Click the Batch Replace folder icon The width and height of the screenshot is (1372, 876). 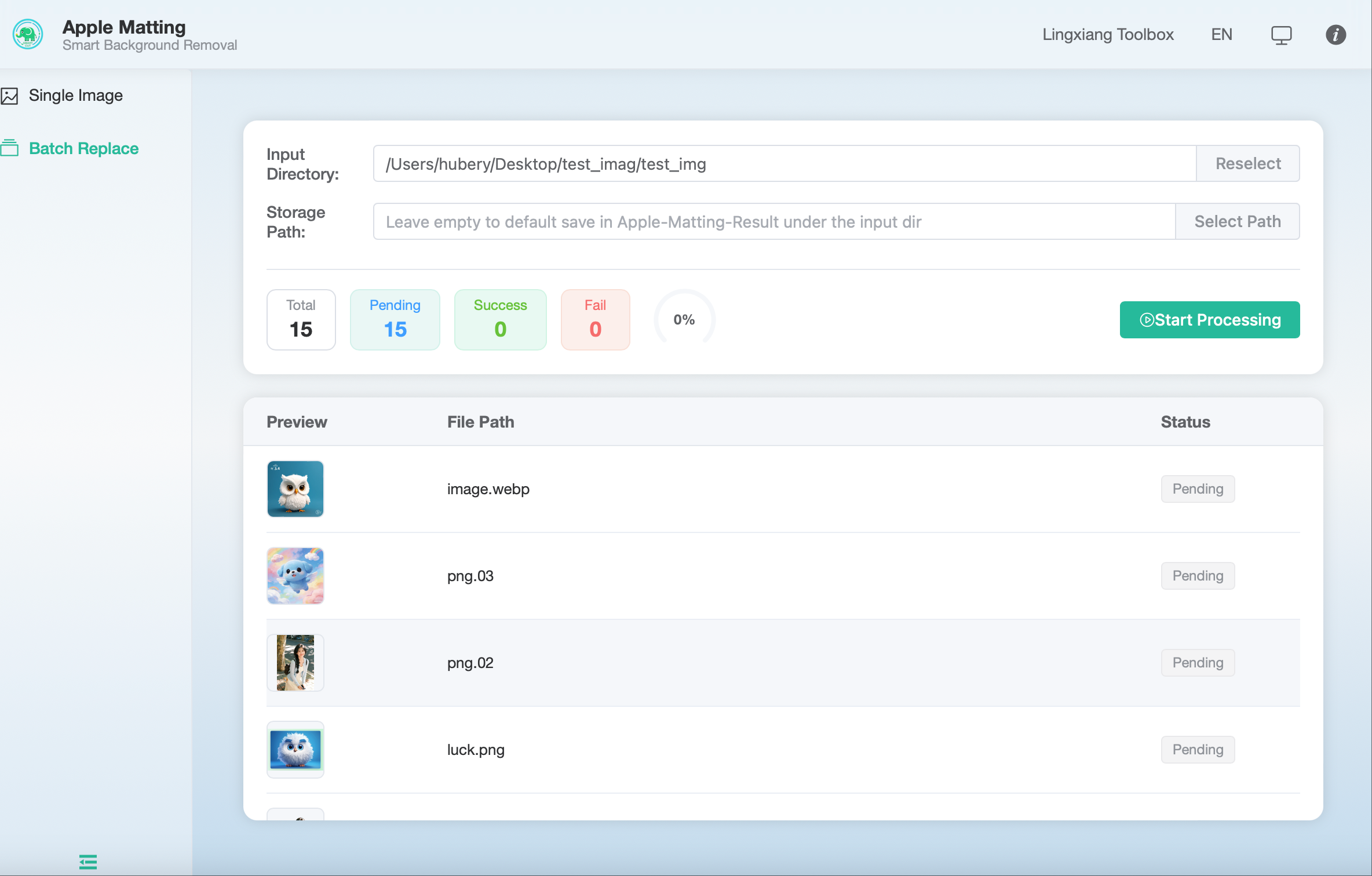(10, 148)
